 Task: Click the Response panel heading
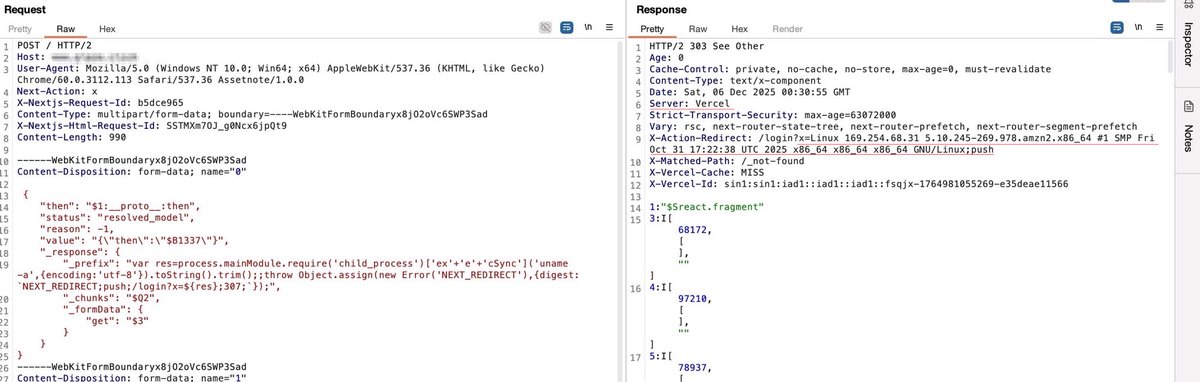tap(662, 9)
